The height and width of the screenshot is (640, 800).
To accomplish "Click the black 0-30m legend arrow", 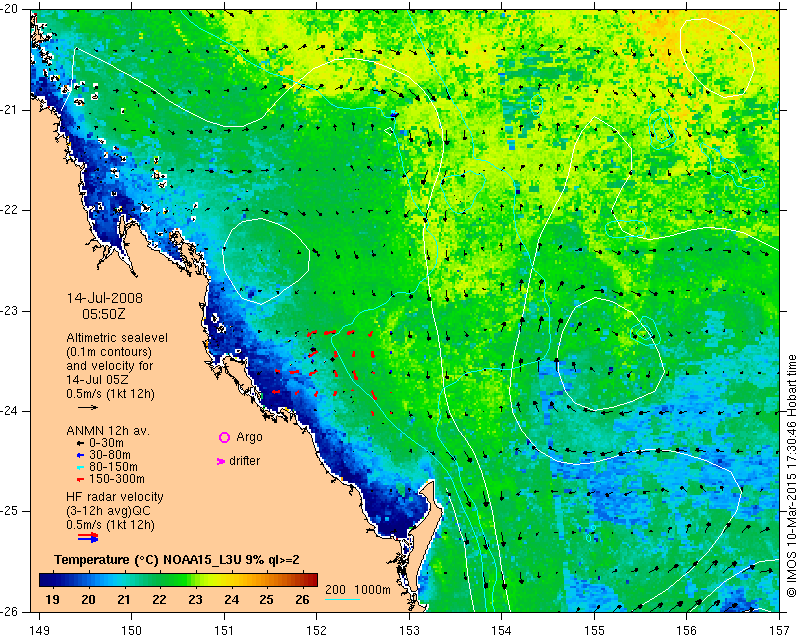I will coord(80,444).
